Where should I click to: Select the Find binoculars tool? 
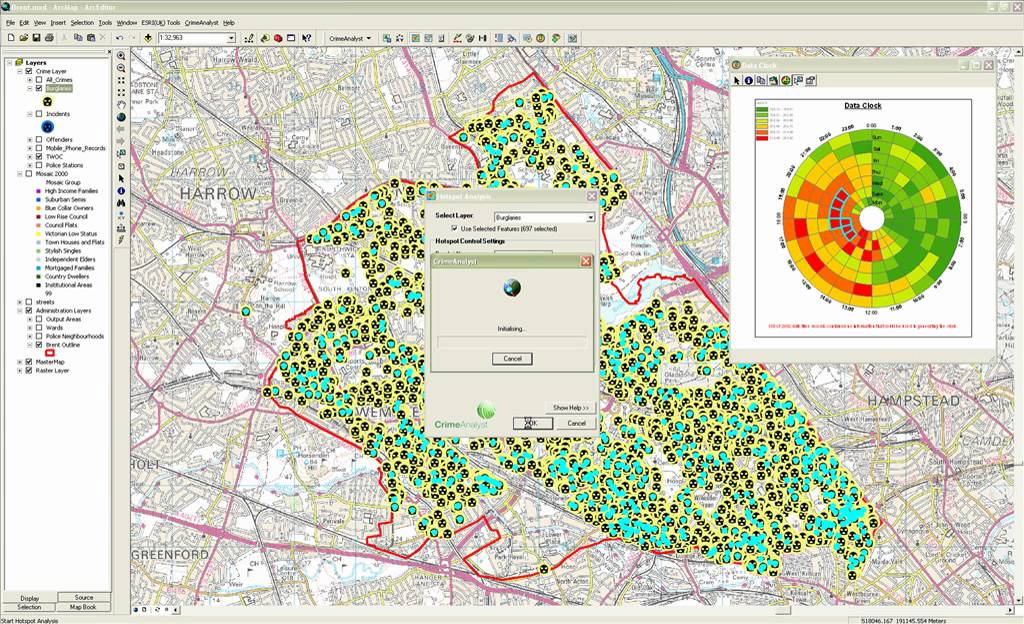[121, 203]
